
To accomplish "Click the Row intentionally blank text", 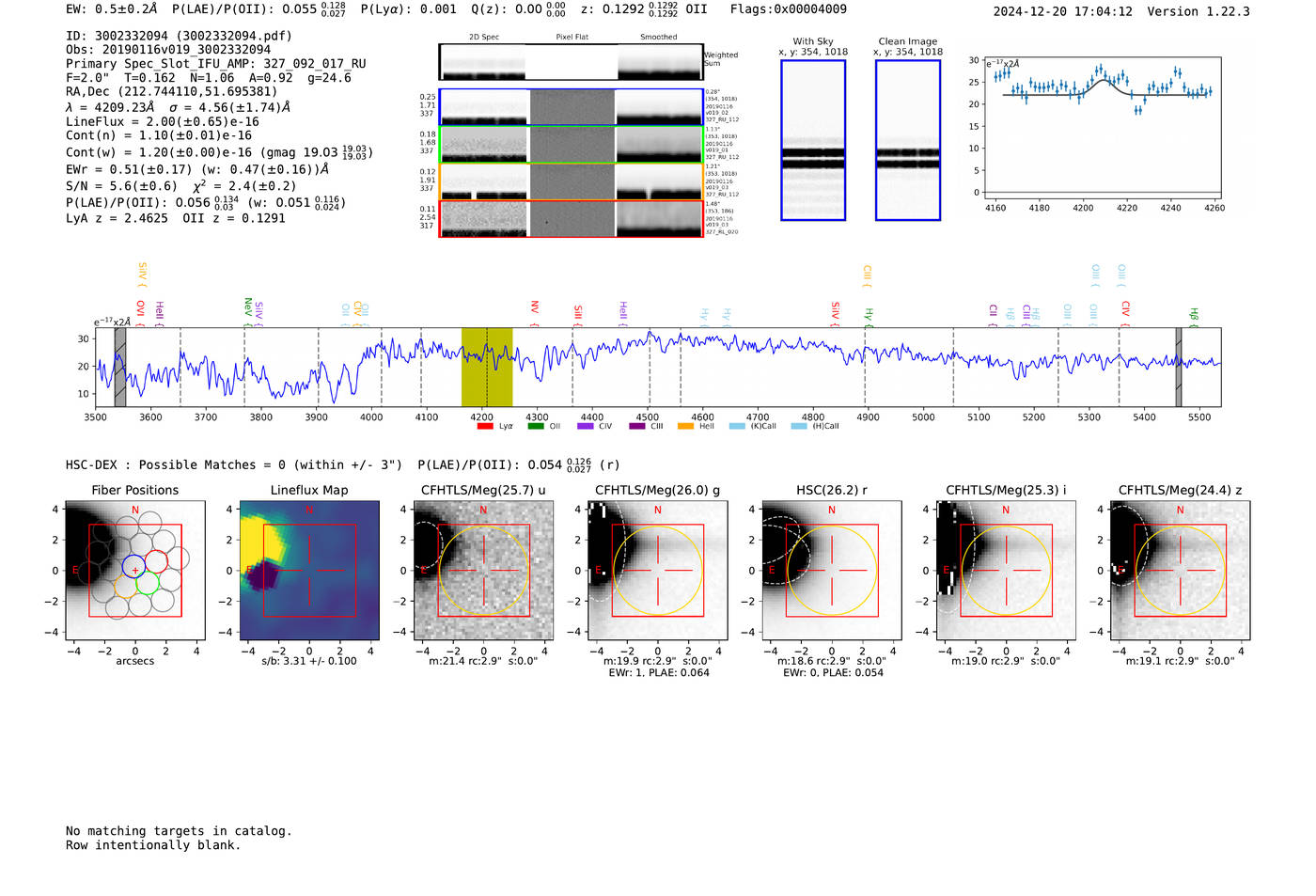I will pyautogui.click(x=153, y=845).
